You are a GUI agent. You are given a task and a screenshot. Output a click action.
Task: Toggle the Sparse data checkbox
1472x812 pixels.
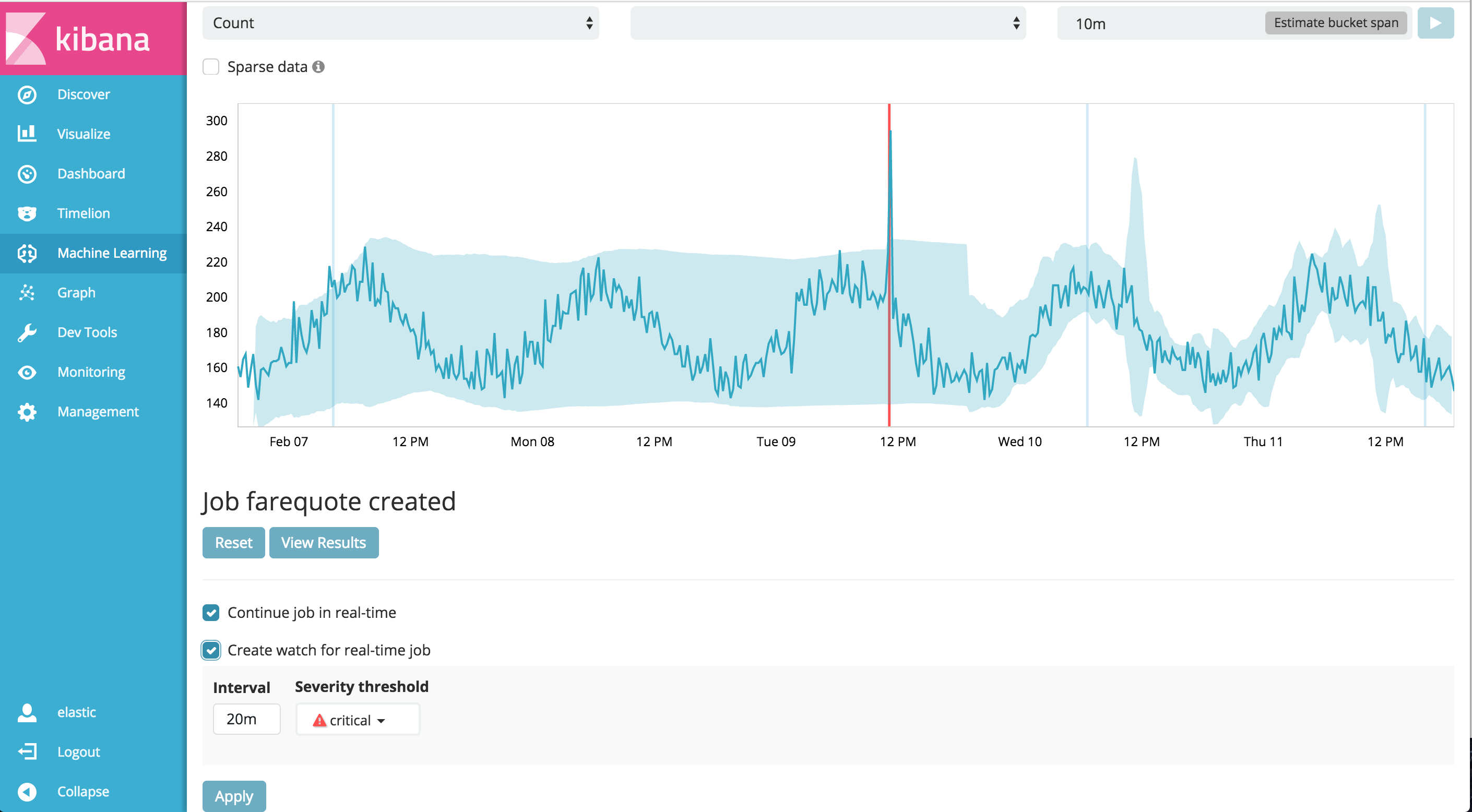(211, 66)
